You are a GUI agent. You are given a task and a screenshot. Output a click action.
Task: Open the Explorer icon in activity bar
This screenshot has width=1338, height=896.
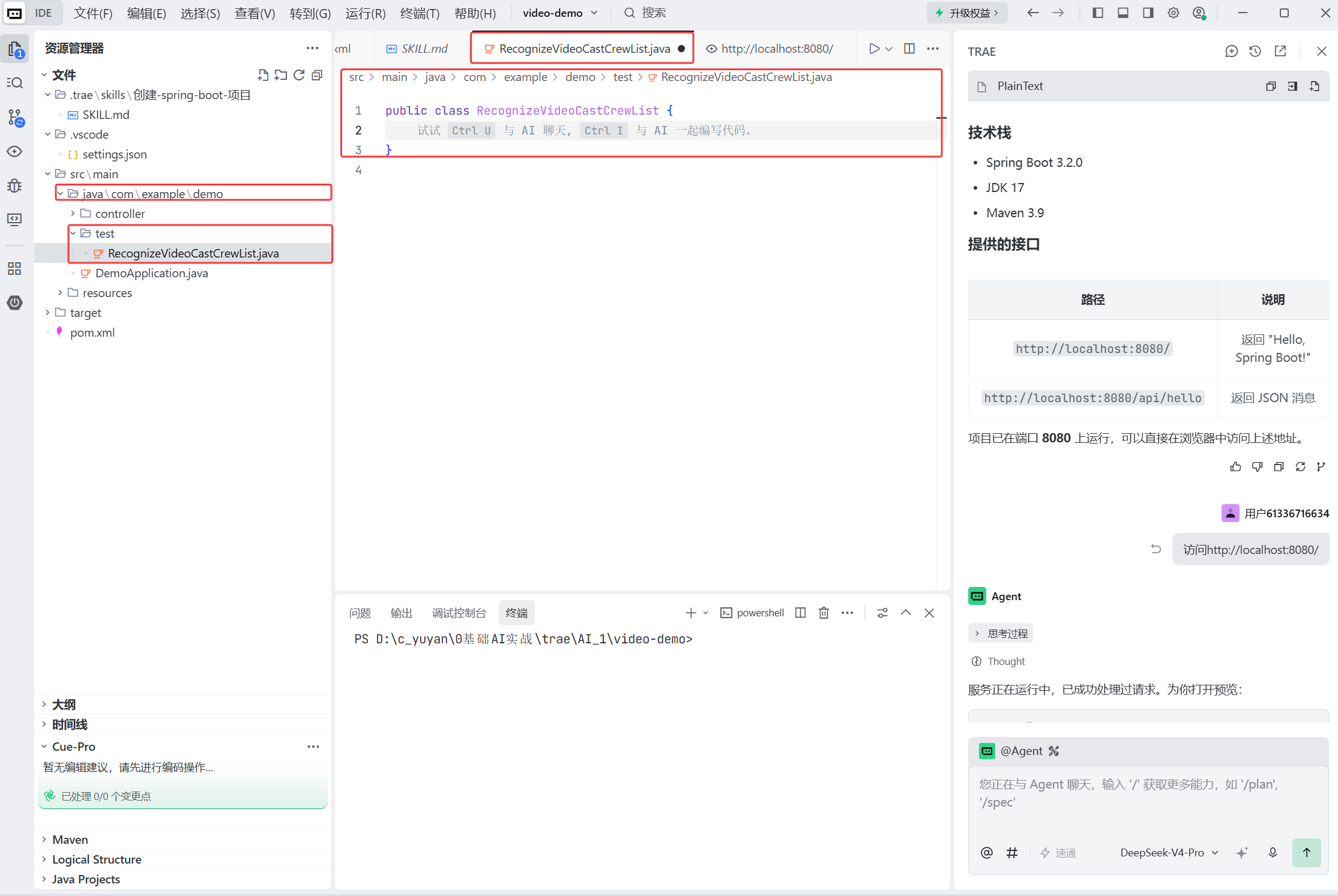pyautogui.click(x=15, y=49)
